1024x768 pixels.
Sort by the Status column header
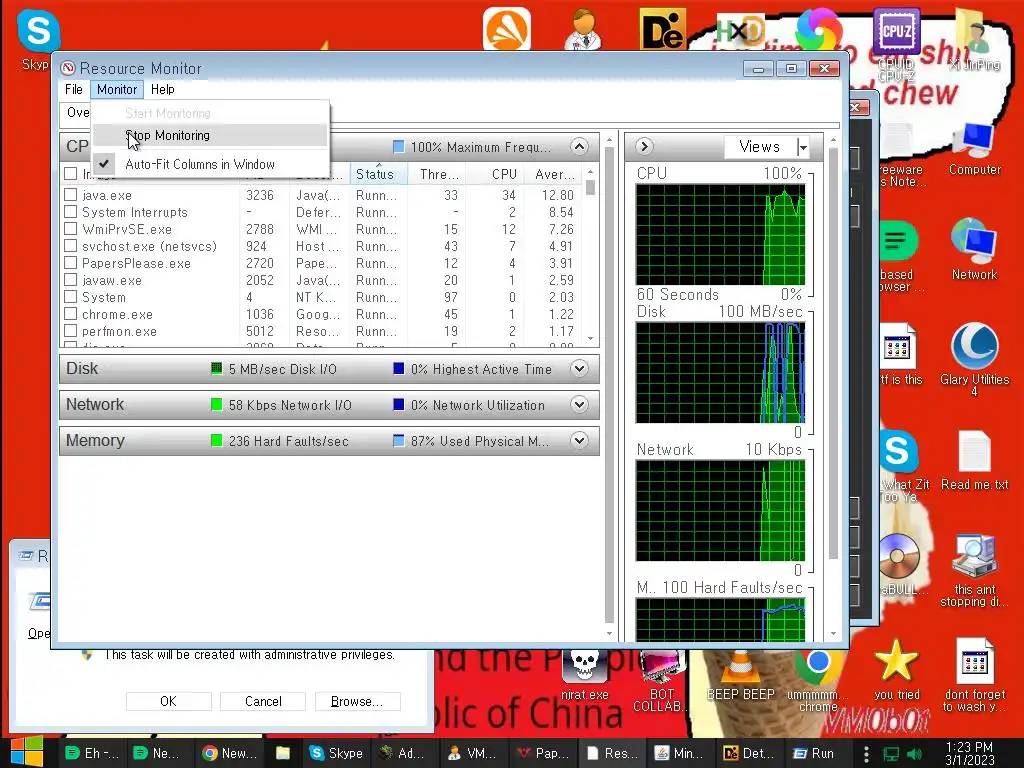click(379, 174)
